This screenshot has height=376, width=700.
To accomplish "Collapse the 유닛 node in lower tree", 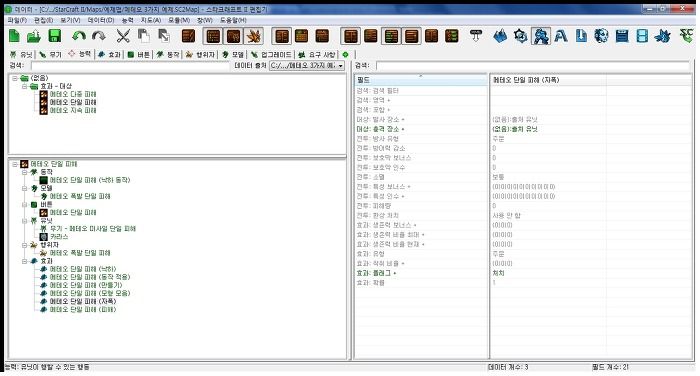I will click(x=25, y=221).
